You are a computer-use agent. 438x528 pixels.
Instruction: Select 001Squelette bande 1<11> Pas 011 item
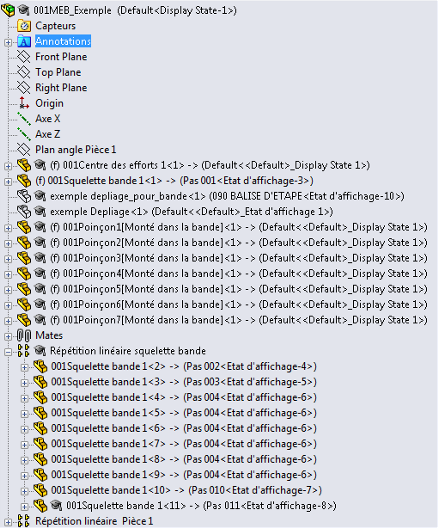[201, 506]
